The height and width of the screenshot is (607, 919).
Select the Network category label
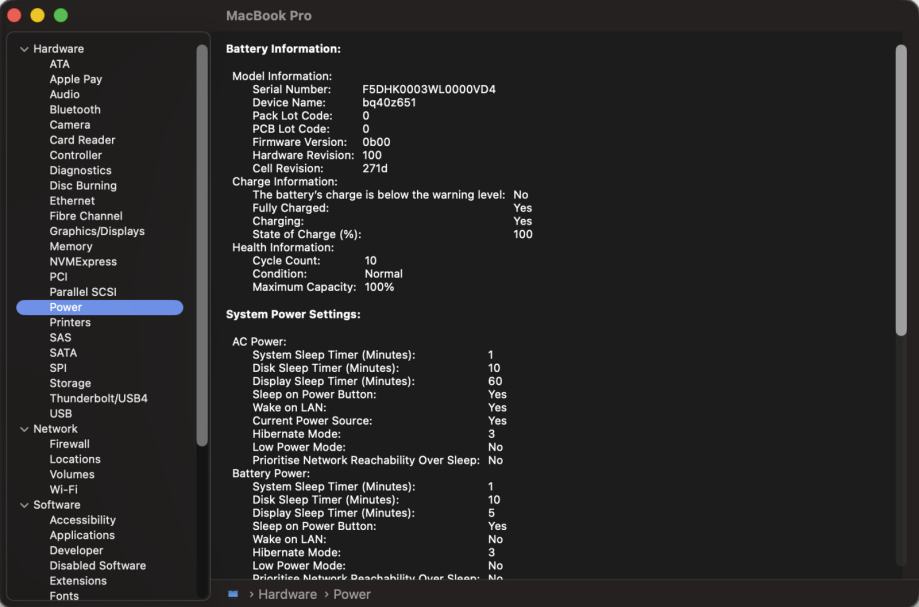pos(55,429)
